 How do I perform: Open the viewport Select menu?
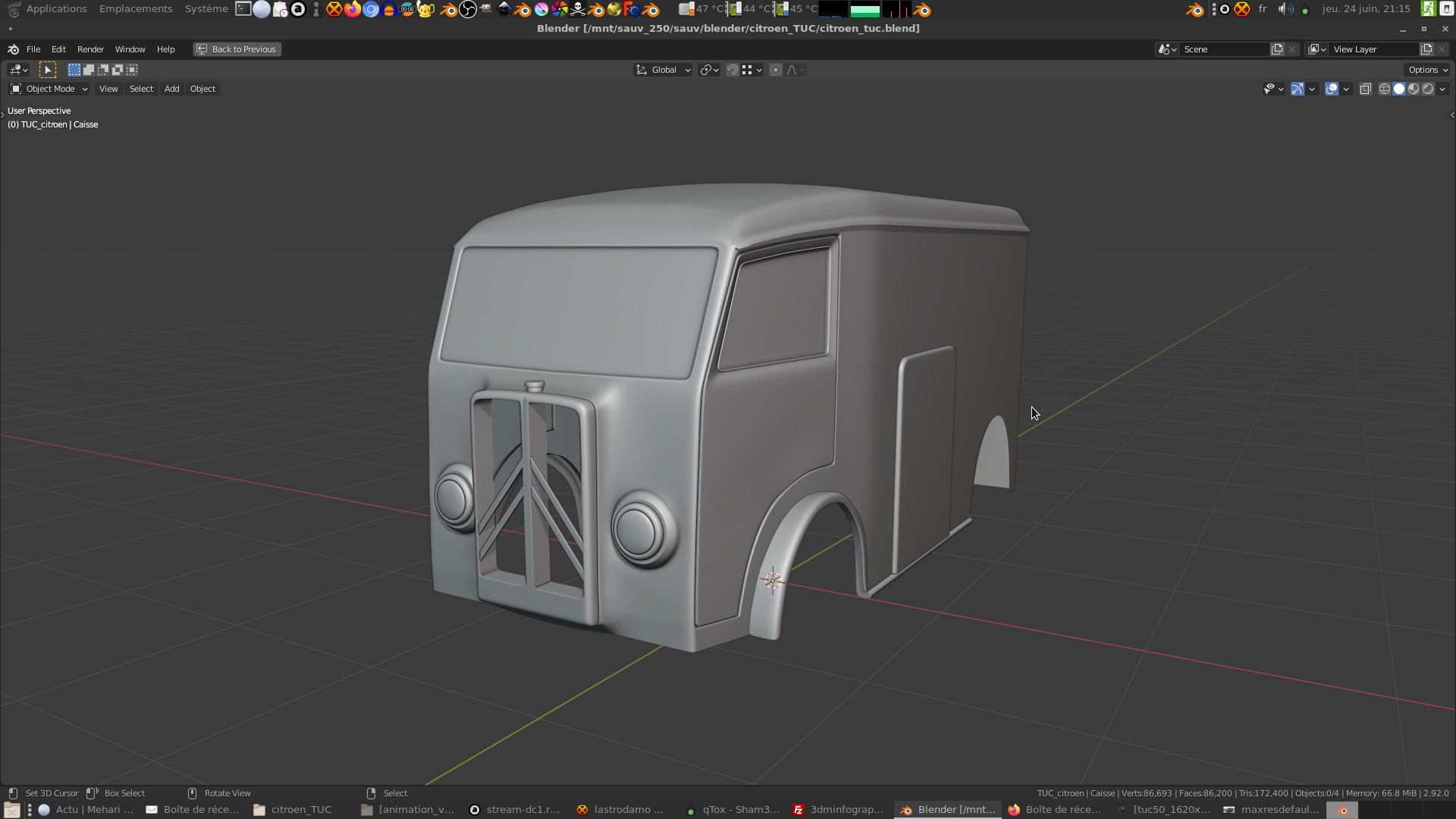tap(141, 89)
